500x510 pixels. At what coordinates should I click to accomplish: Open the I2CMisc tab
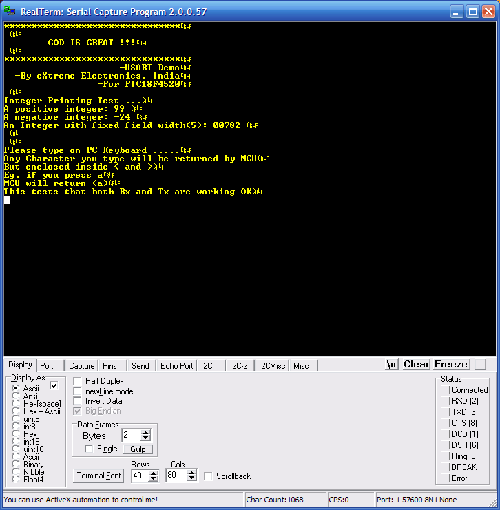tap(272, 366)
